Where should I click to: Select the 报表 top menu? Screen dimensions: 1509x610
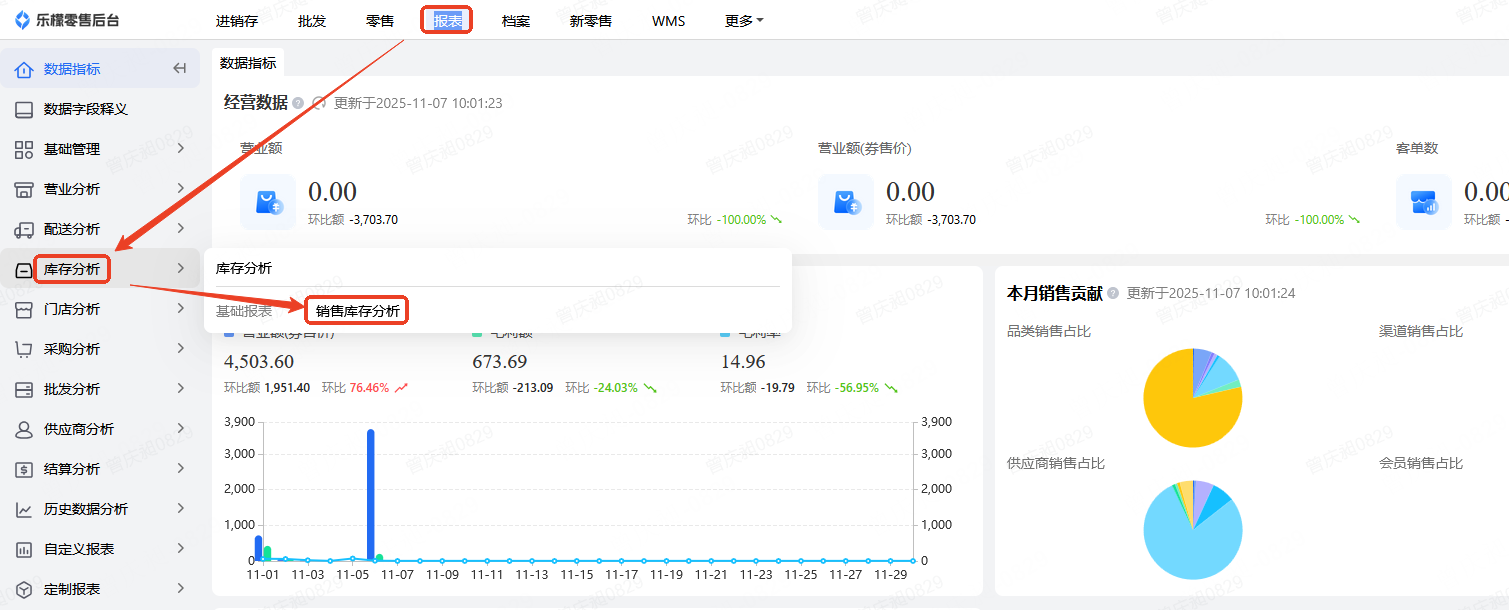[x=447, y=20]
